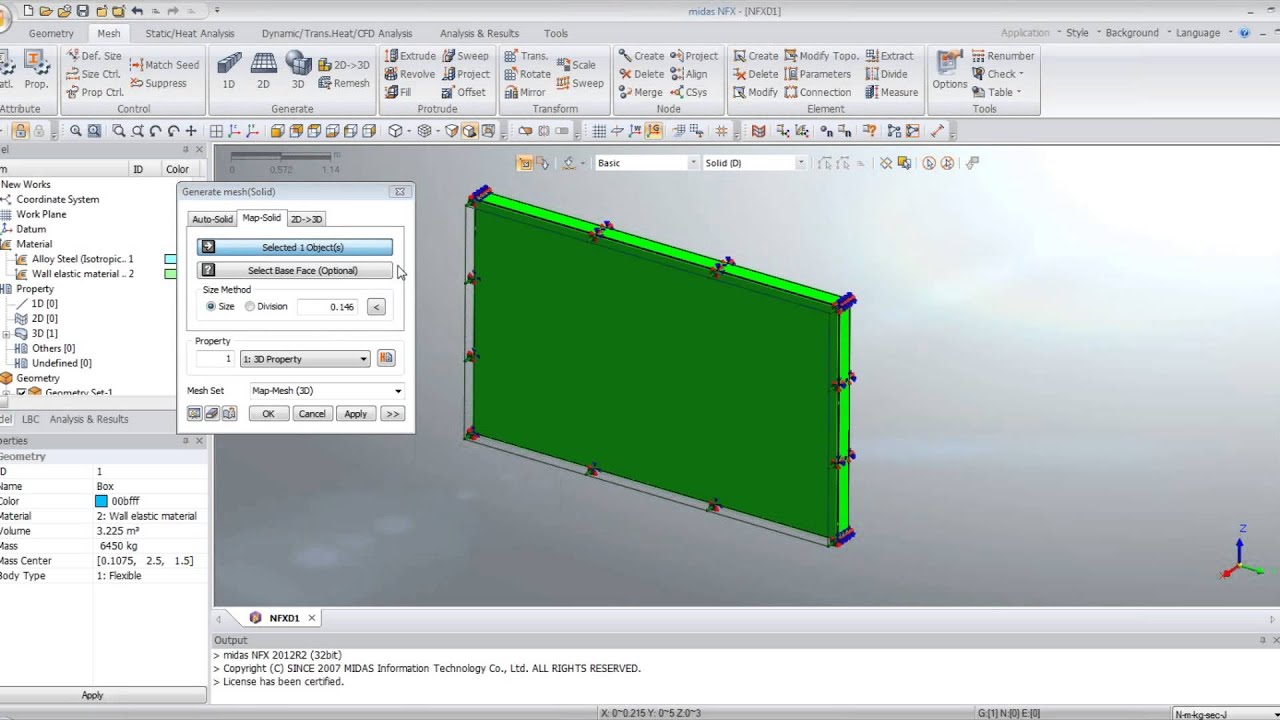Click the Modify Topo. element tool
Viewport: 1280px width, 720px height.
pyautogui.click(x=821, y=56)
